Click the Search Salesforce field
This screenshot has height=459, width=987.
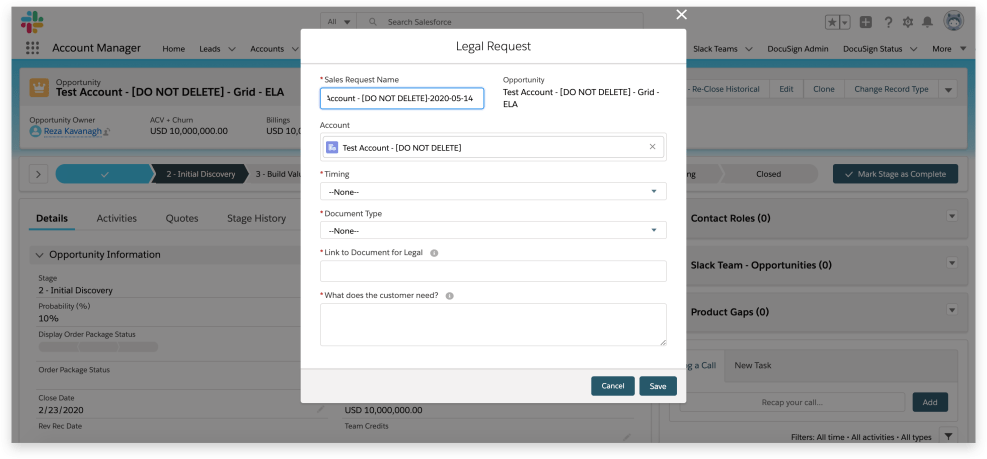[500, 22]
